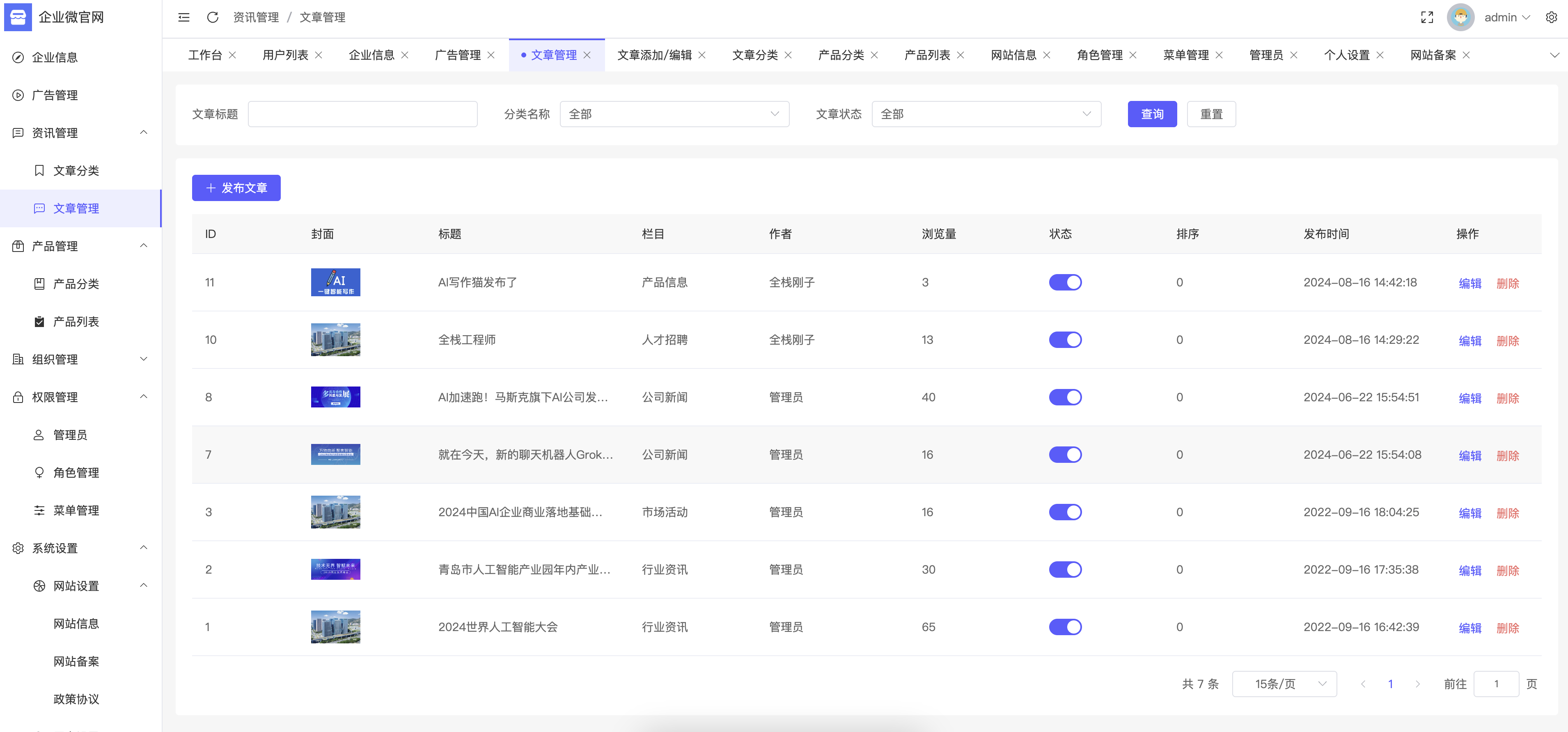
Task: Open the 分类名称 dropdown
Action: point(674,114)
